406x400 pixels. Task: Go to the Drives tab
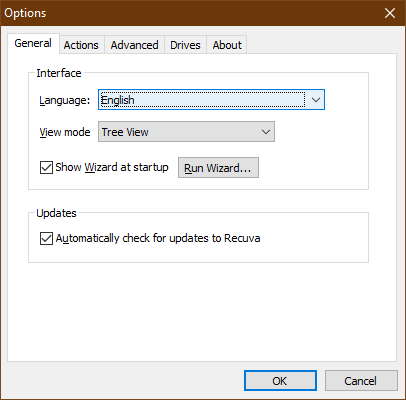click(185, 45)
